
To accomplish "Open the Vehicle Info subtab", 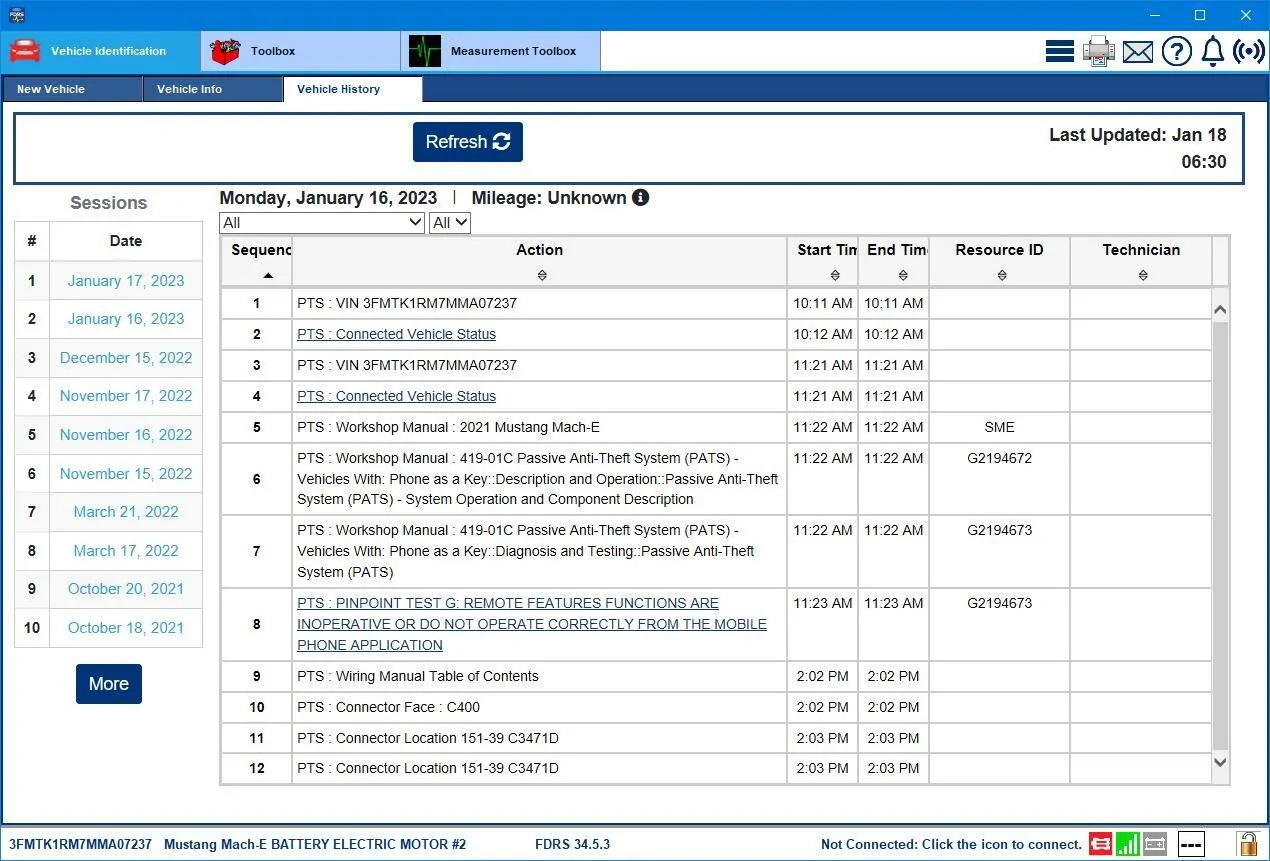I will [x=213, y=89].
